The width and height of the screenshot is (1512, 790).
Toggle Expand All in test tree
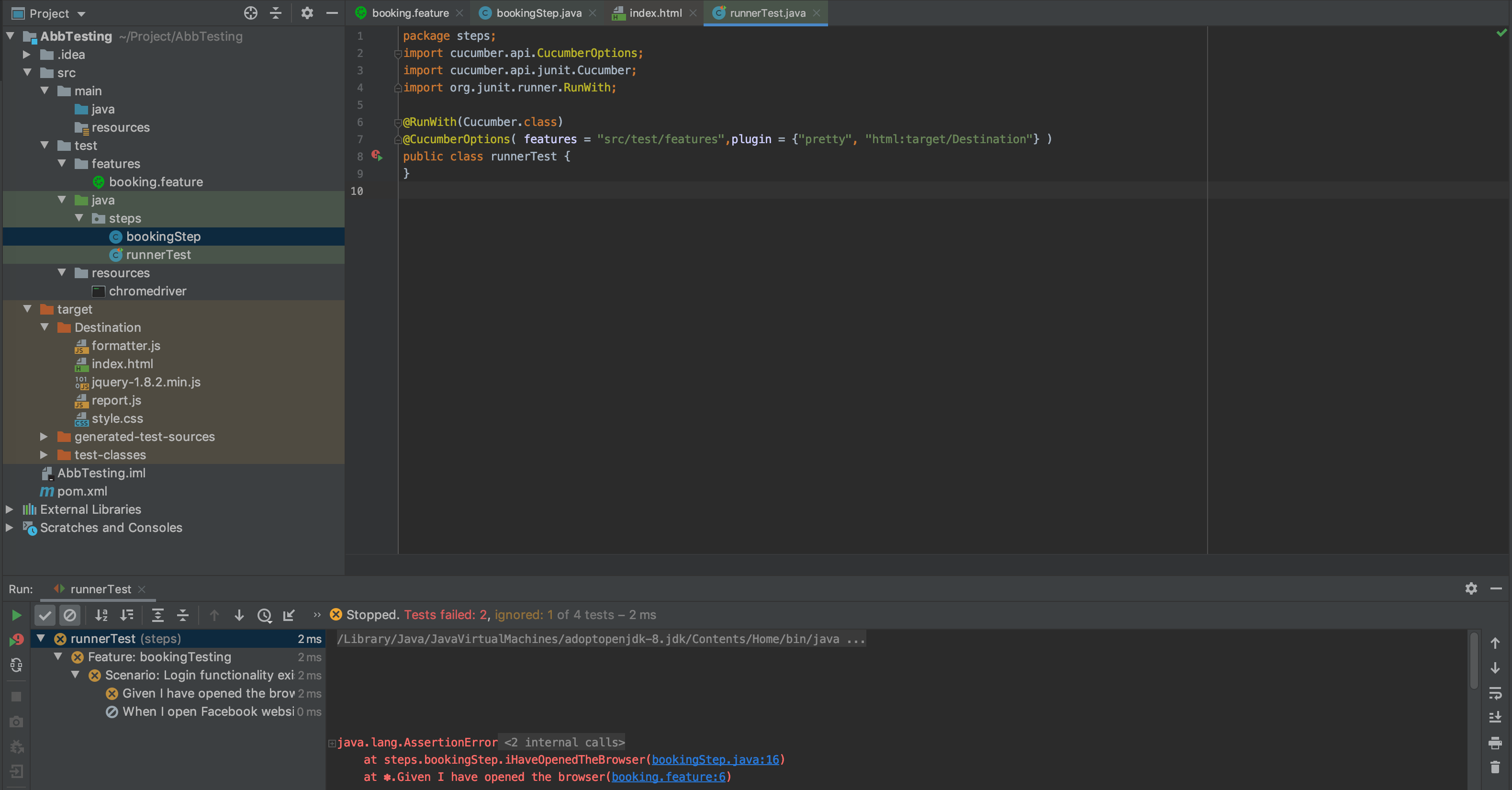pyautogui.click(x=158, y=616)
